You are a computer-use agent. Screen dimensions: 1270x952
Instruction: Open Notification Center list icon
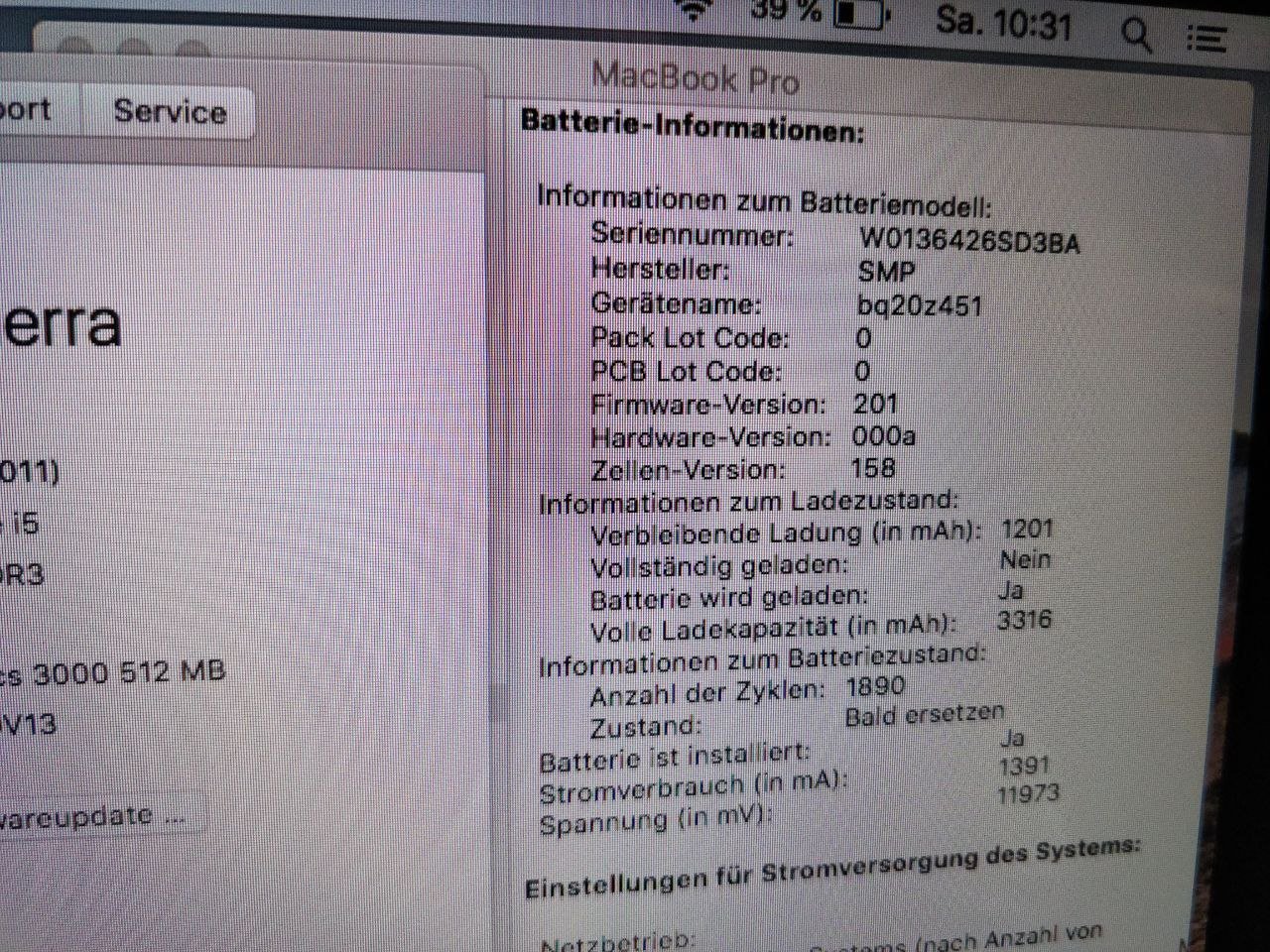[1206, 39]
